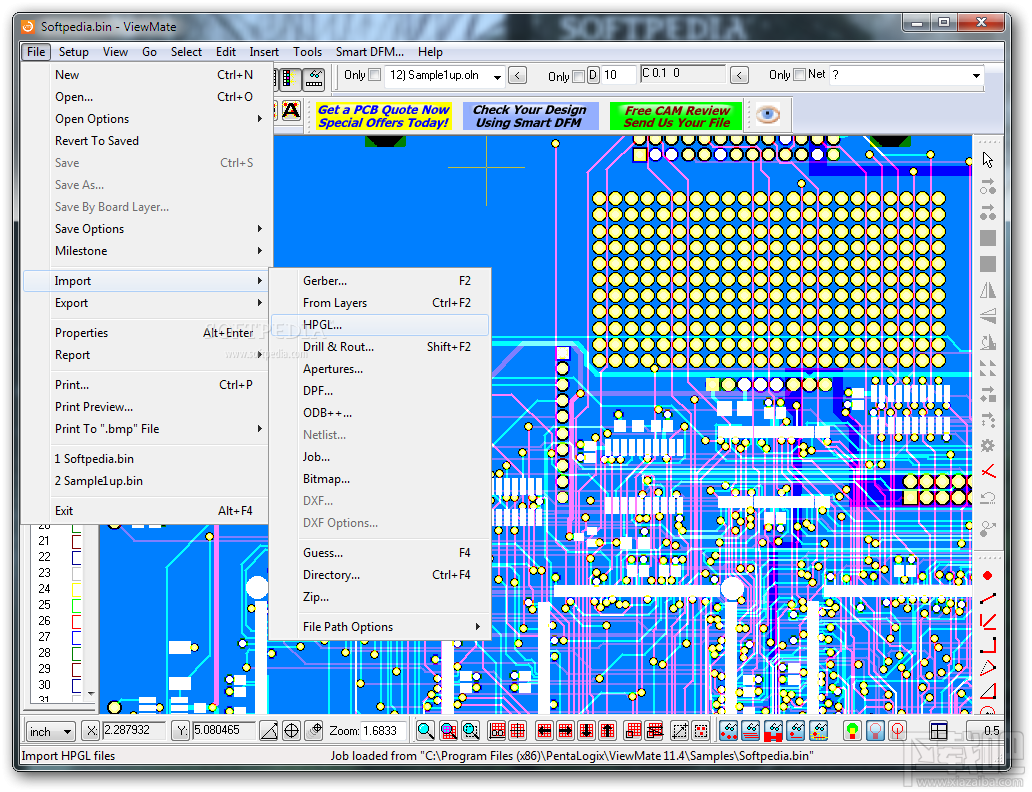Toggle layer 26 red color box
Image resolution: width=1032 pixels, height=792 pixels.
(76, 621)
